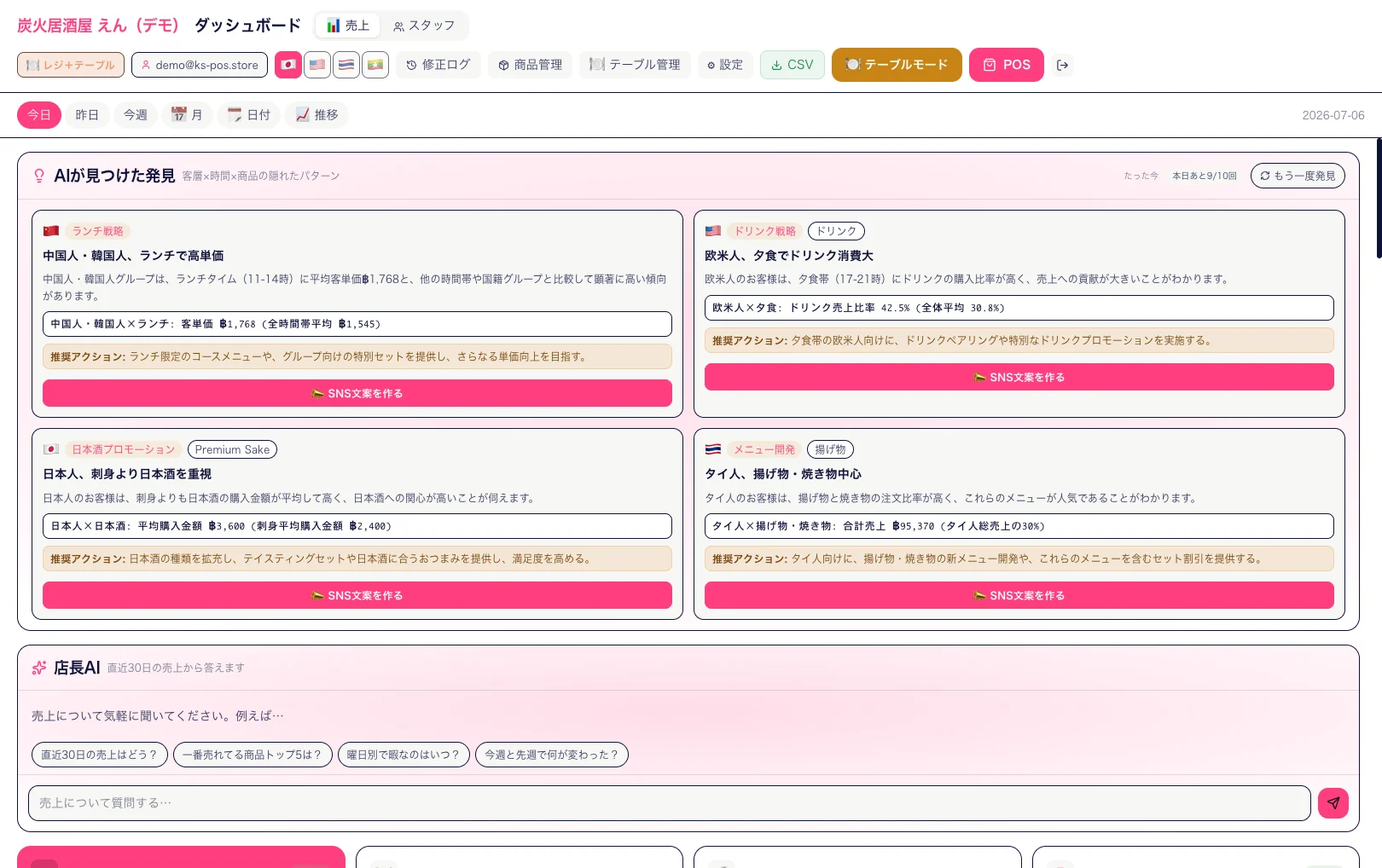This screenshot has height=868, width=1382.
Task: Click the 日本酒プロモーション tag
Action: tap(124, 449)
